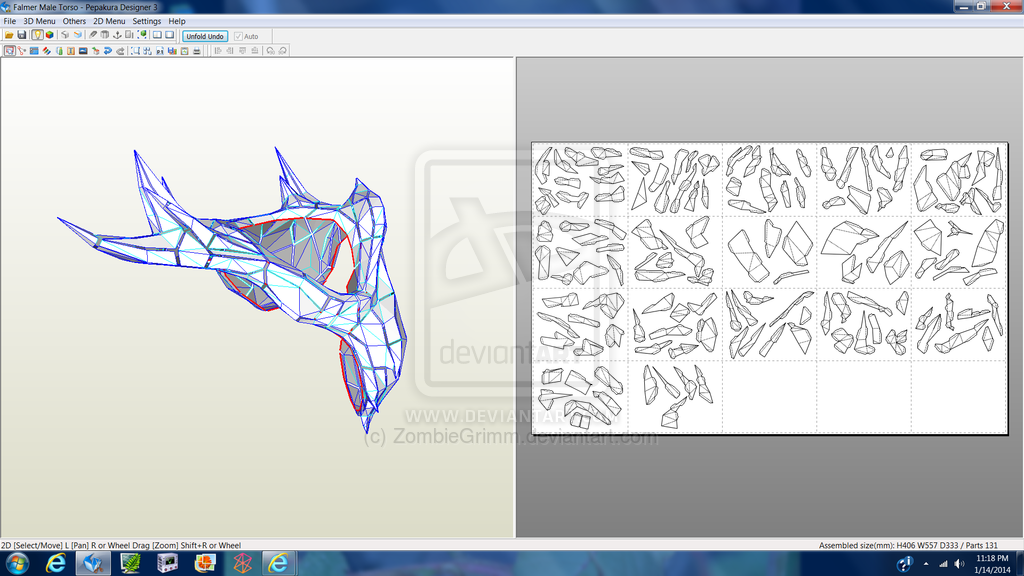This screenshot has height=576, width=1024.
Task: Open the Help menu
Action: pyautogui.click(x=177, y=21)
